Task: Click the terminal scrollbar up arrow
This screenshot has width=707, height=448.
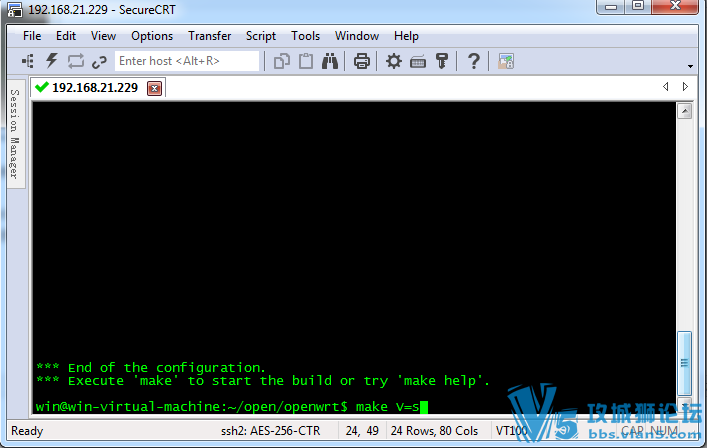Action: (684, 111)
